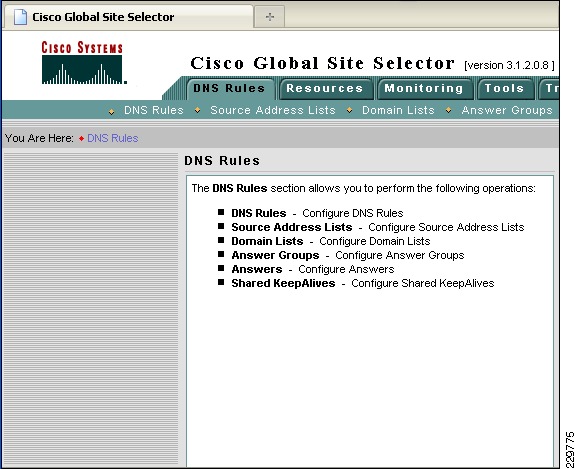
Task: Switch to the Resources tab
Action: [325, 88]
